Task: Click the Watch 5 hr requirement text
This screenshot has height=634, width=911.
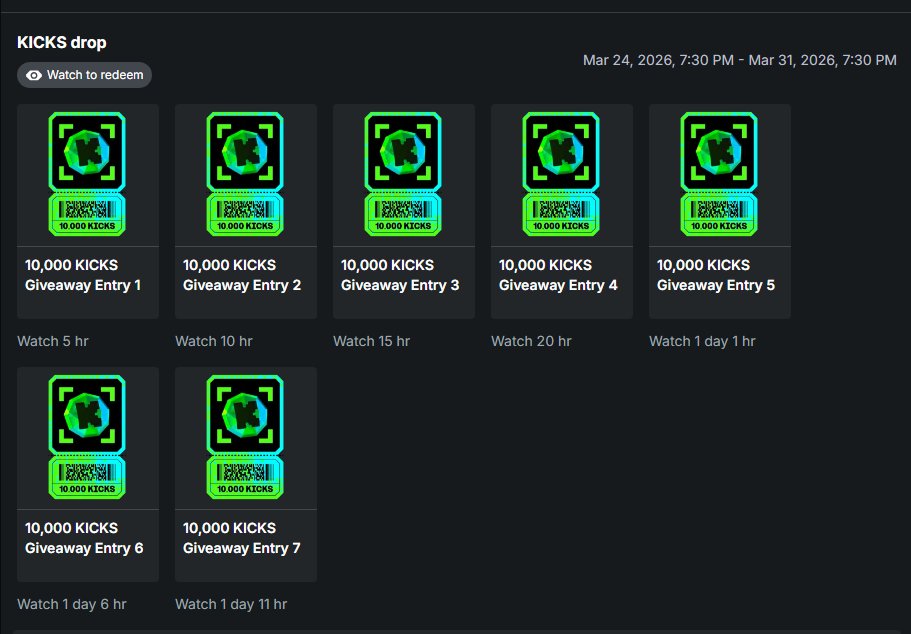Action: tap(53, 341)
